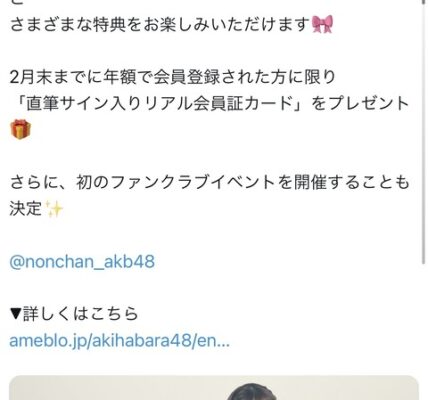Click the 会員登録された方に限り phrase

click(x=245, y=78)
